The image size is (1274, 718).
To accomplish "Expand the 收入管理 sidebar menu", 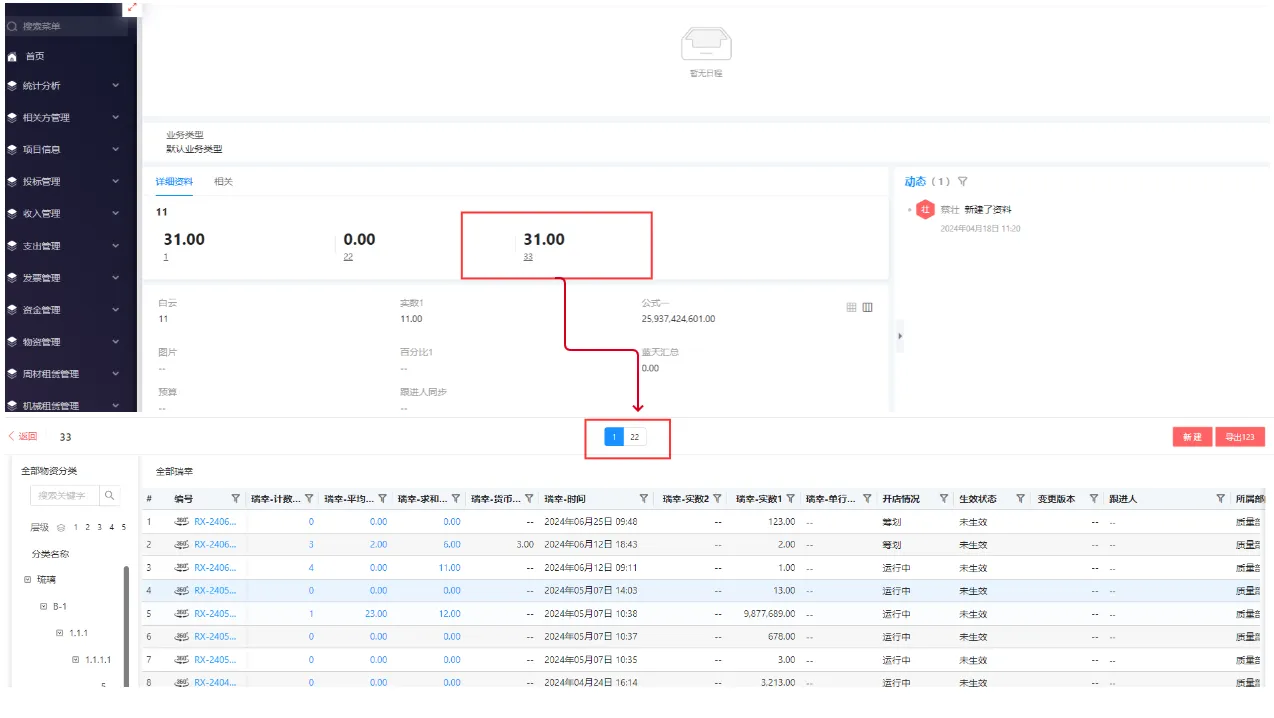I will coord(115,214).
